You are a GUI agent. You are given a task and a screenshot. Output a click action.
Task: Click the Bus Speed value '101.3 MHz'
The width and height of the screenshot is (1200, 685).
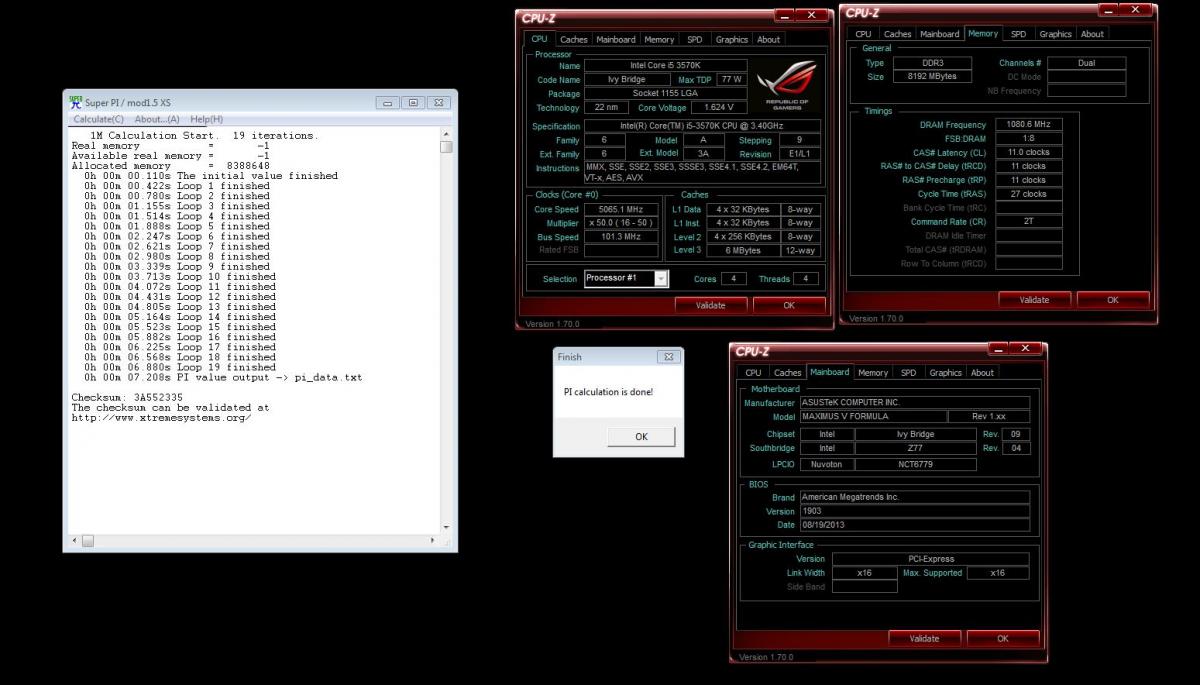point(621,237)
